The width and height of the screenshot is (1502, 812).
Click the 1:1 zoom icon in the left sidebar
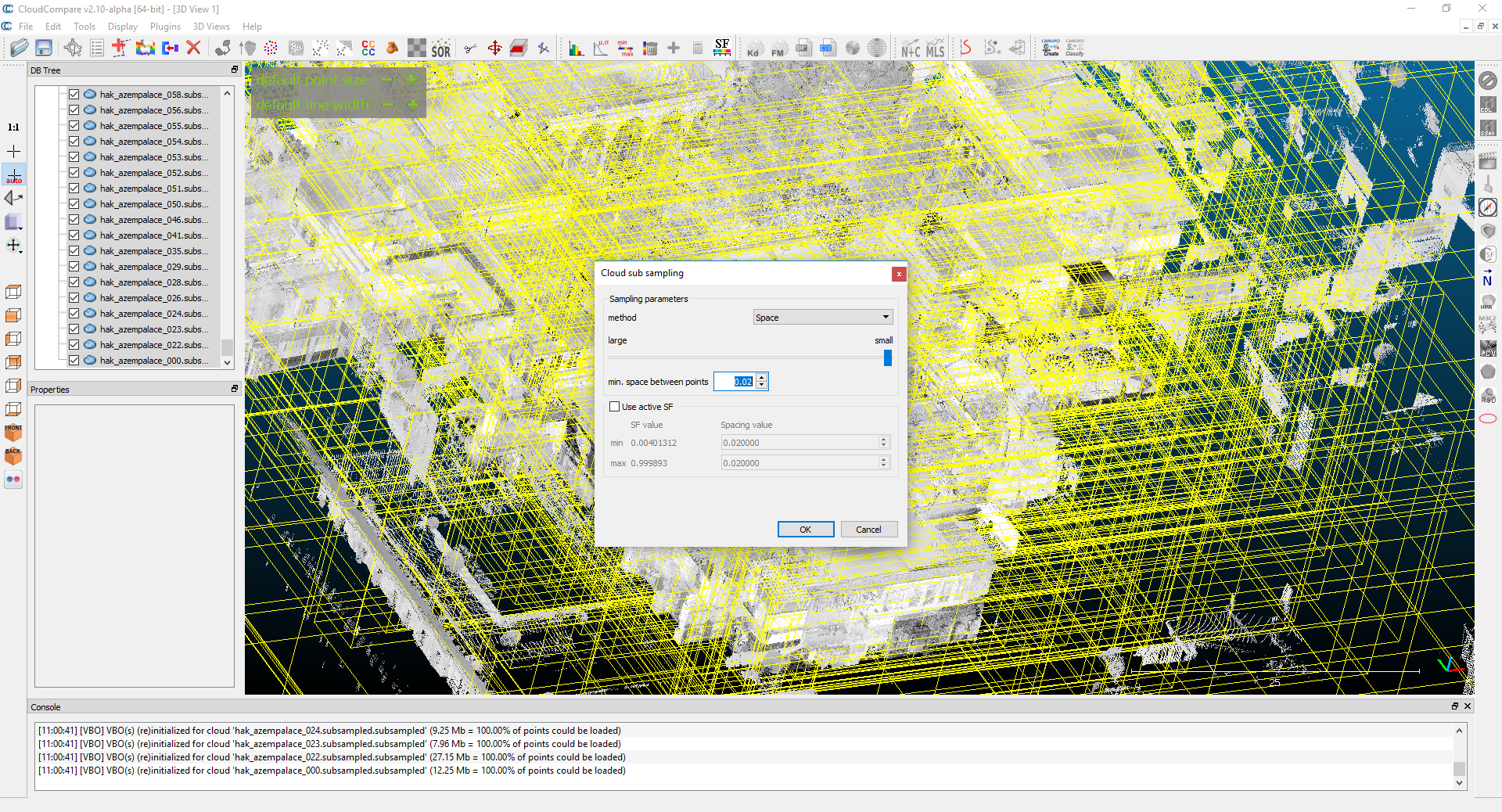(13, 127)
